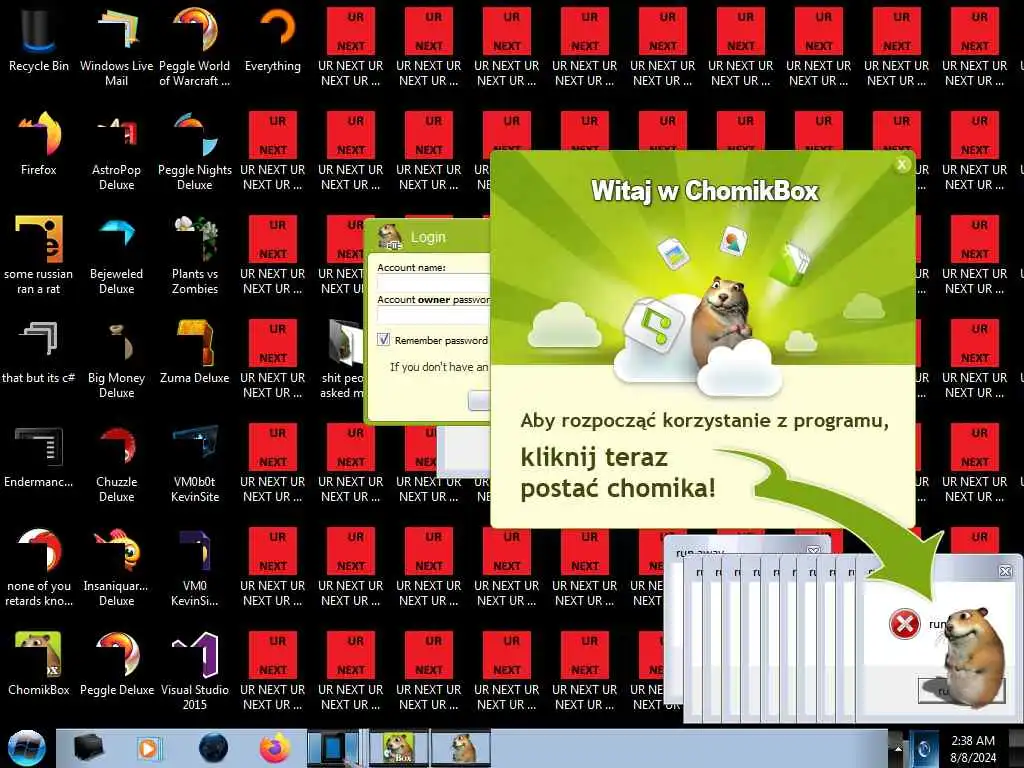This screenshot has height=768, width=1024.
Task: Click the Login window title
Action: 428,237
